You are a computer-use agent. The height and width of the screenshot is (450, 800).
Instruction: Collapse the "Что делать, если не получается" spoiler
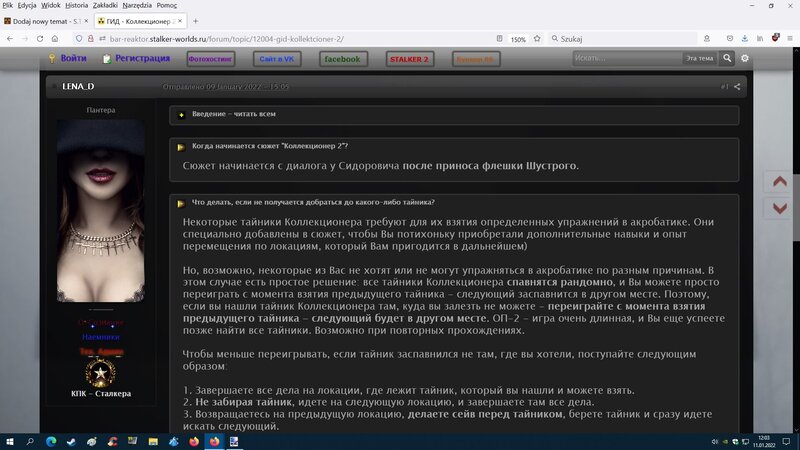(182, 203)
